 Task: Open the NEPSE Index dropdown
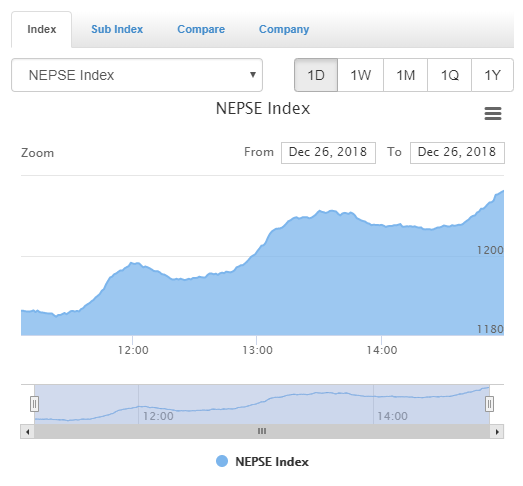click(x=137, y=75)
